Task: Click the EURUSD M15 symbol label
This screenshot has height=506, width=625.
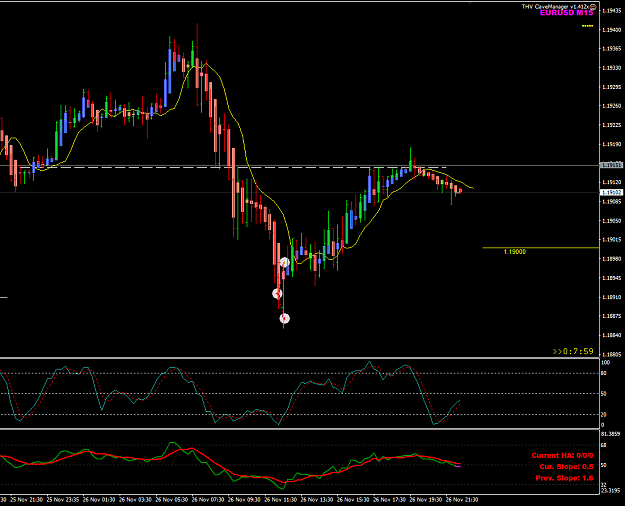Action: (566, 13)
